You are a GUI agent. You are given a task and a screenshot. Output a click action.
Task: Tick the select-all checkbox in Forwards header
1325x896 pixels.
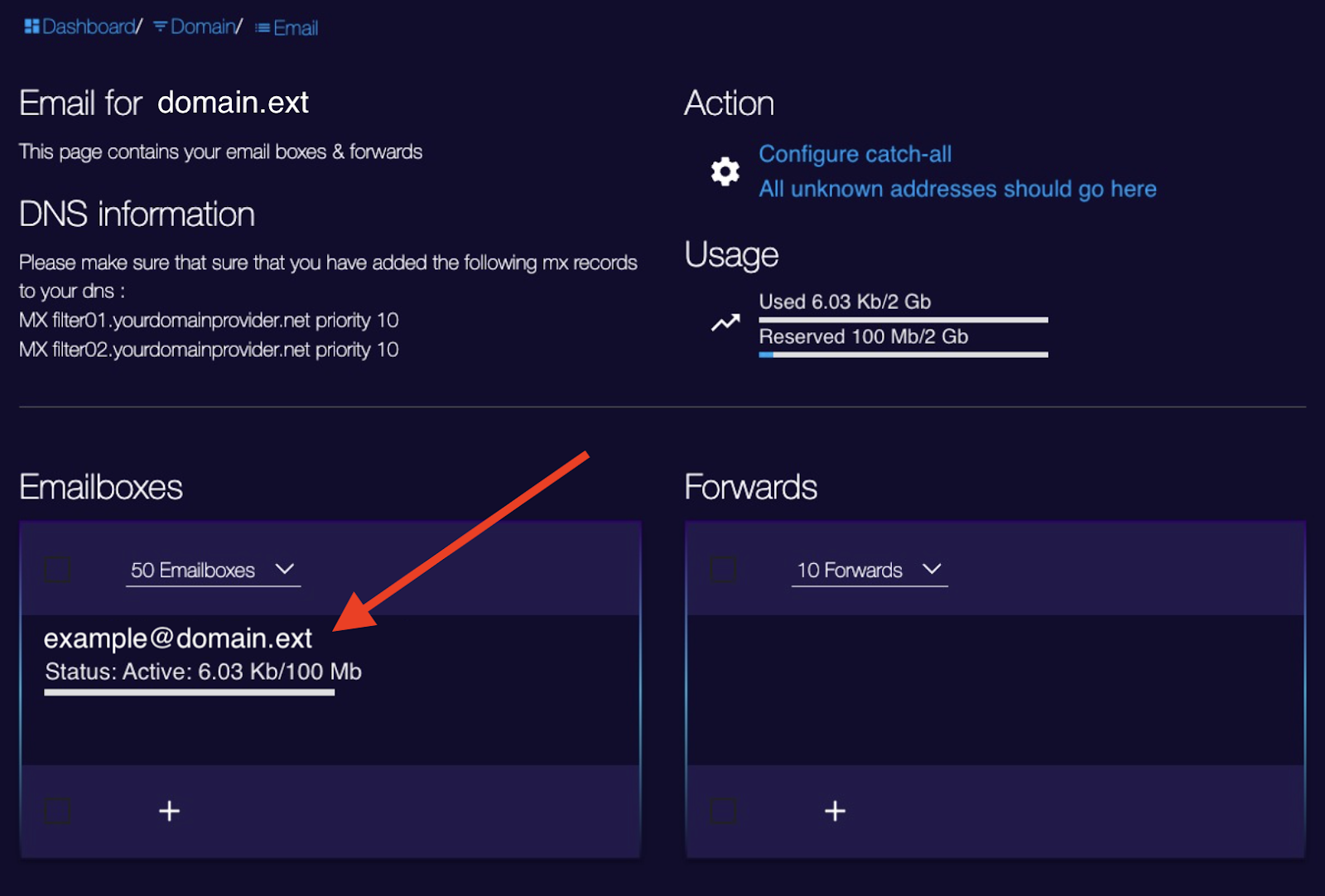723,569
